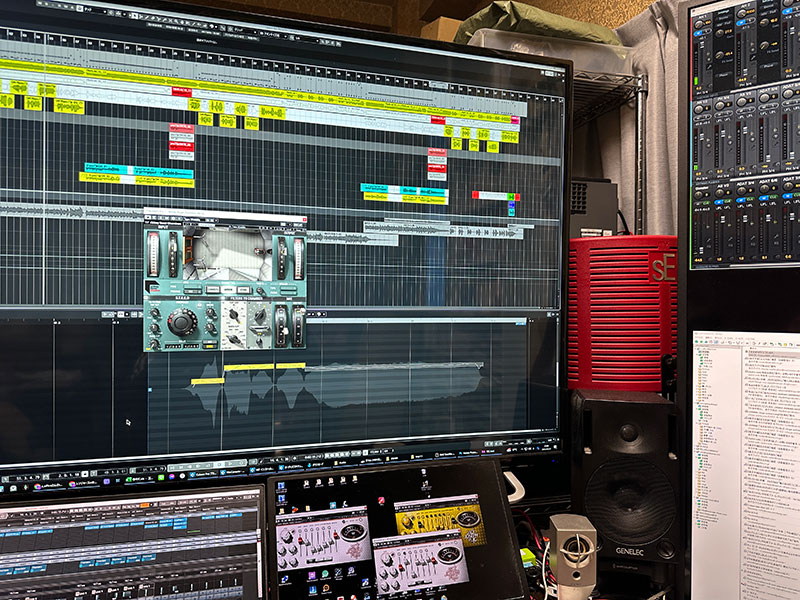Click the top knob on the white filter panel
Screen dimensions: 800x600
pyautogui.click(x=234, y=314)
